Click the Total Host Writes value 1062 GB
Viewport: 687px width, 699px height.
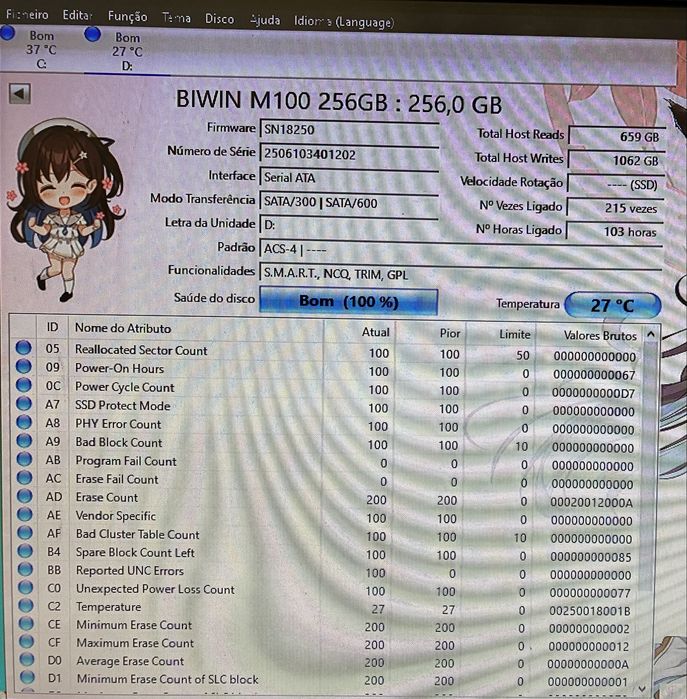[x=615, y=160]
